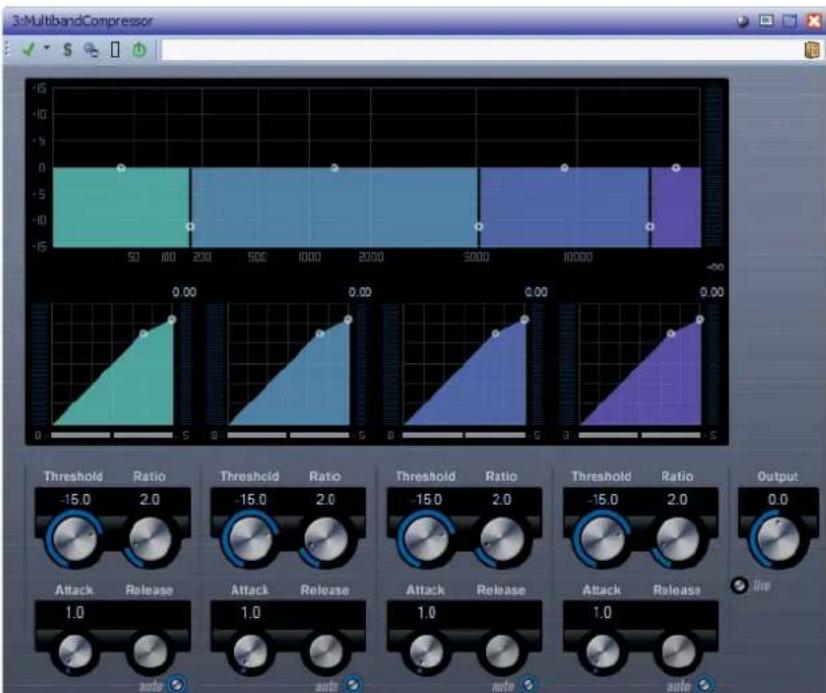Click band 3 Release knob
The width and height of the screenshot is (826, 693).
point(502,652)
